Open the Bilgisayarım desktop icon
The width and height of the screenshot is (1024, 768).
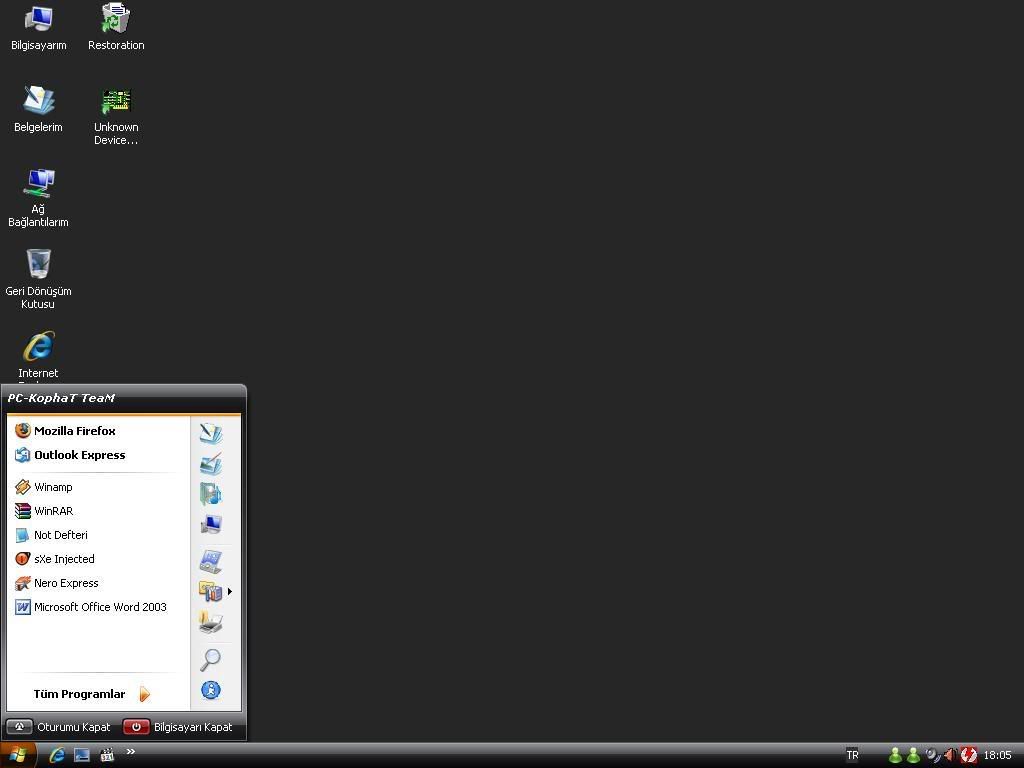39,29
